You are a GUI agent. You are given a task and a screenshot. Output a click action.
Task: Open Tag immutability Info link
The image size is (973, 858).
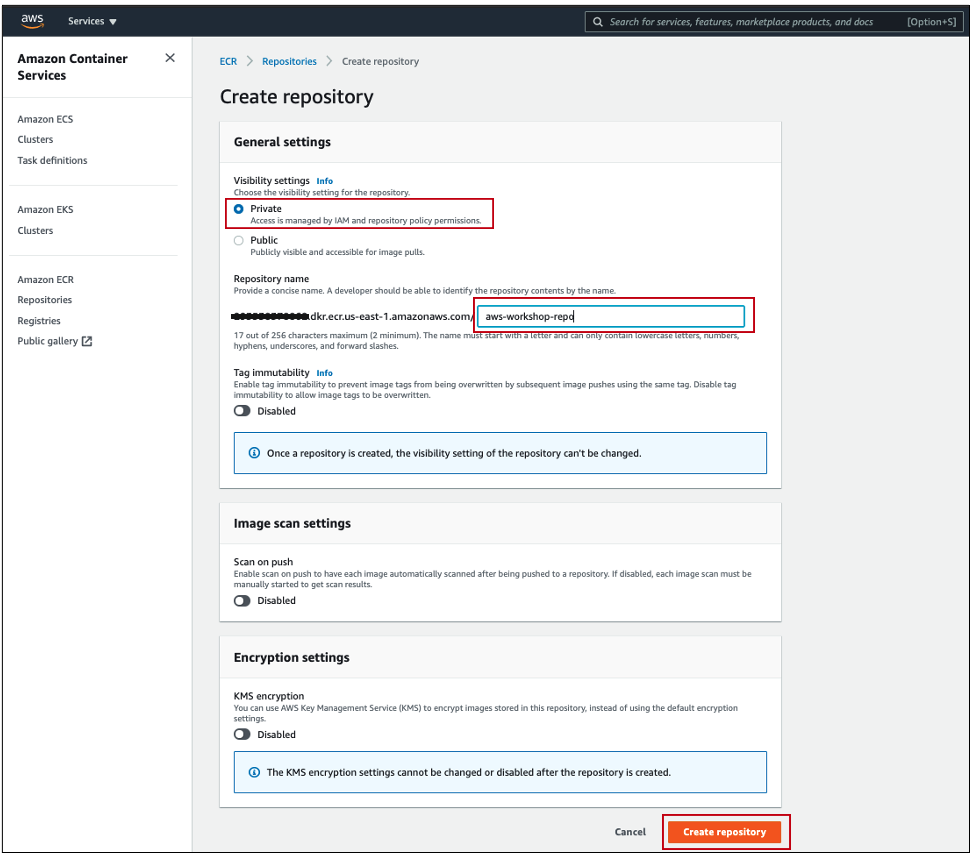[x=325, y=373]
